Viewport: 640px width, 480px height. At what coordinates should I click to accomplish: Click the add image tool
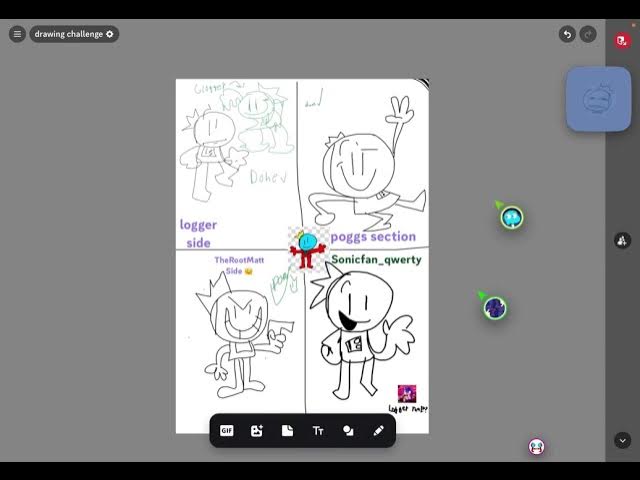257,431
